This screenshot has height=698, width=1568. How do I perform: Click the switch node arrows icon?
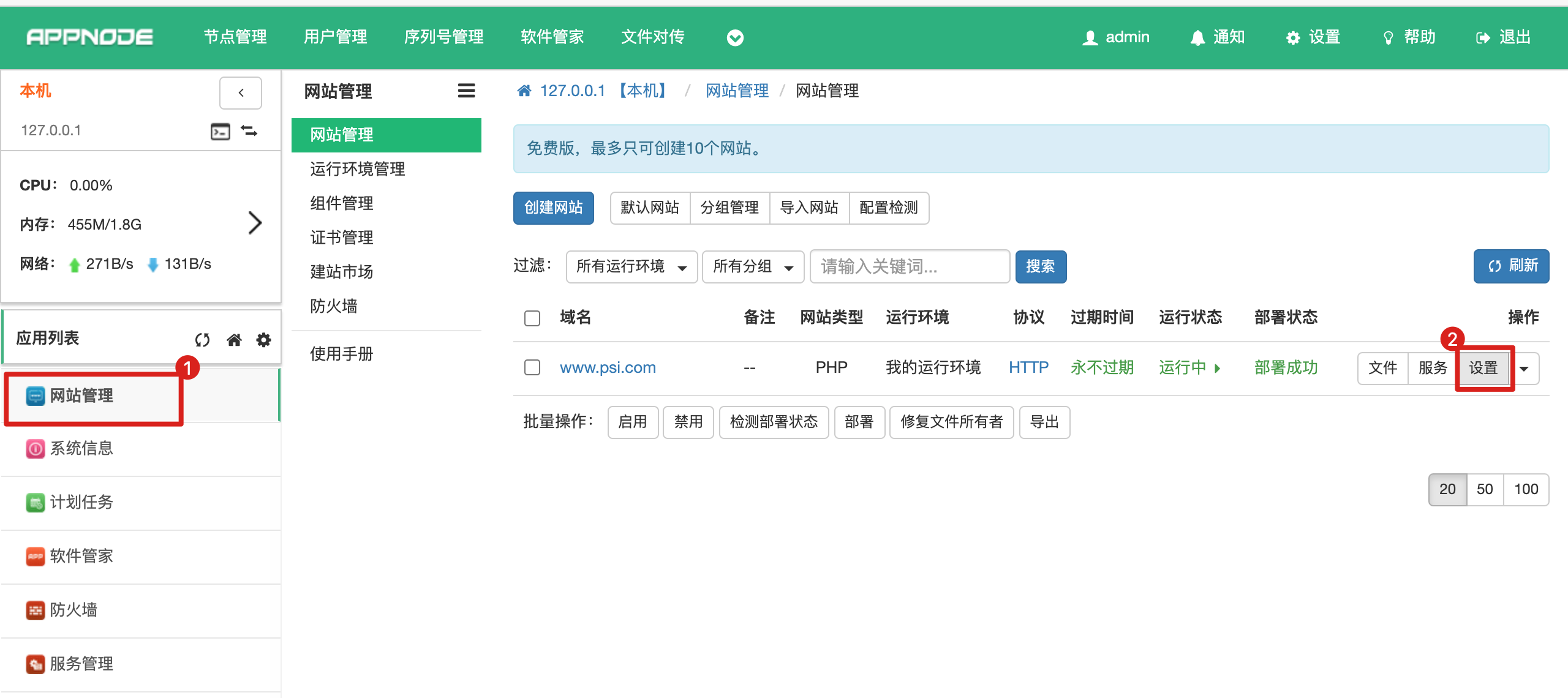tap(249, 131)
